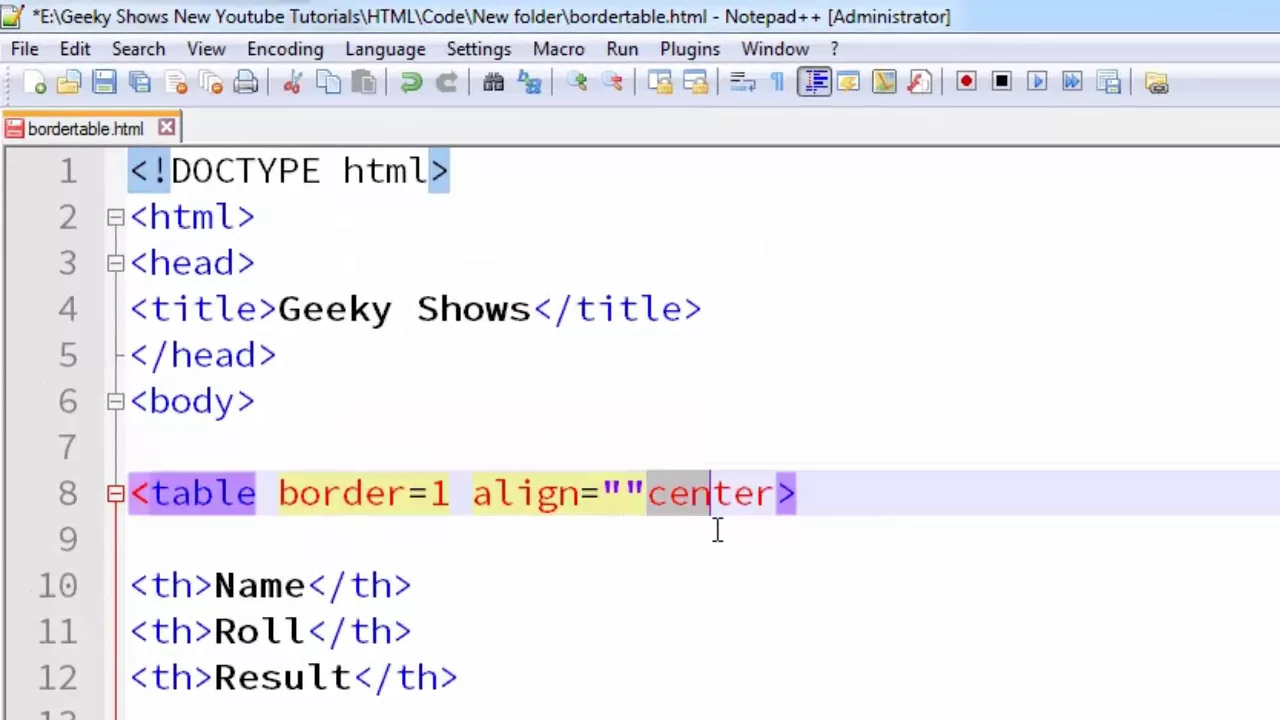Image resolution: width=1280 pixels, height=720 pixels.
Task: Cut selection with the scissors icon
Action: [292, 83]
